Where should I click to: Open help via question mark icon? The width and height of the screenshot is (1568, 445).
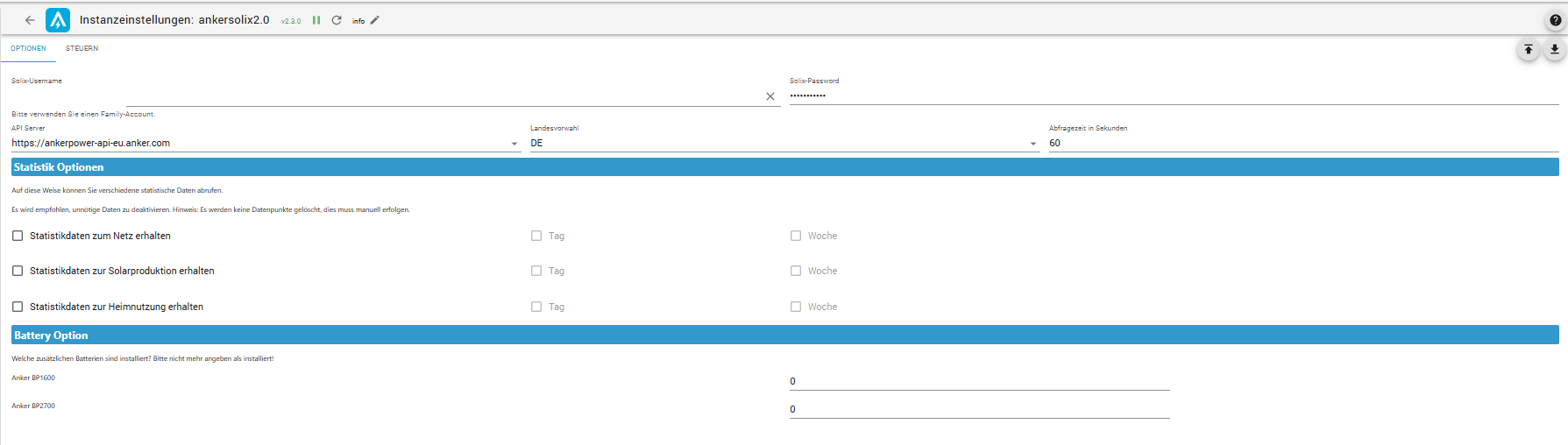tap(1555, 20)
